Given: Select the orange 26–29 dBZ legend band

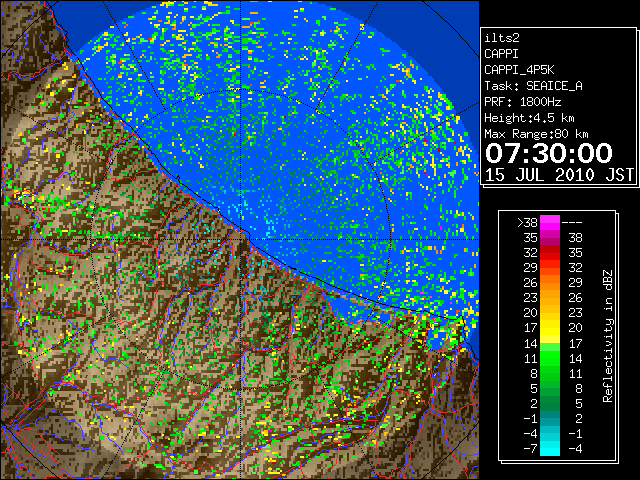Looking at the screenshot, I should [550, 282].
